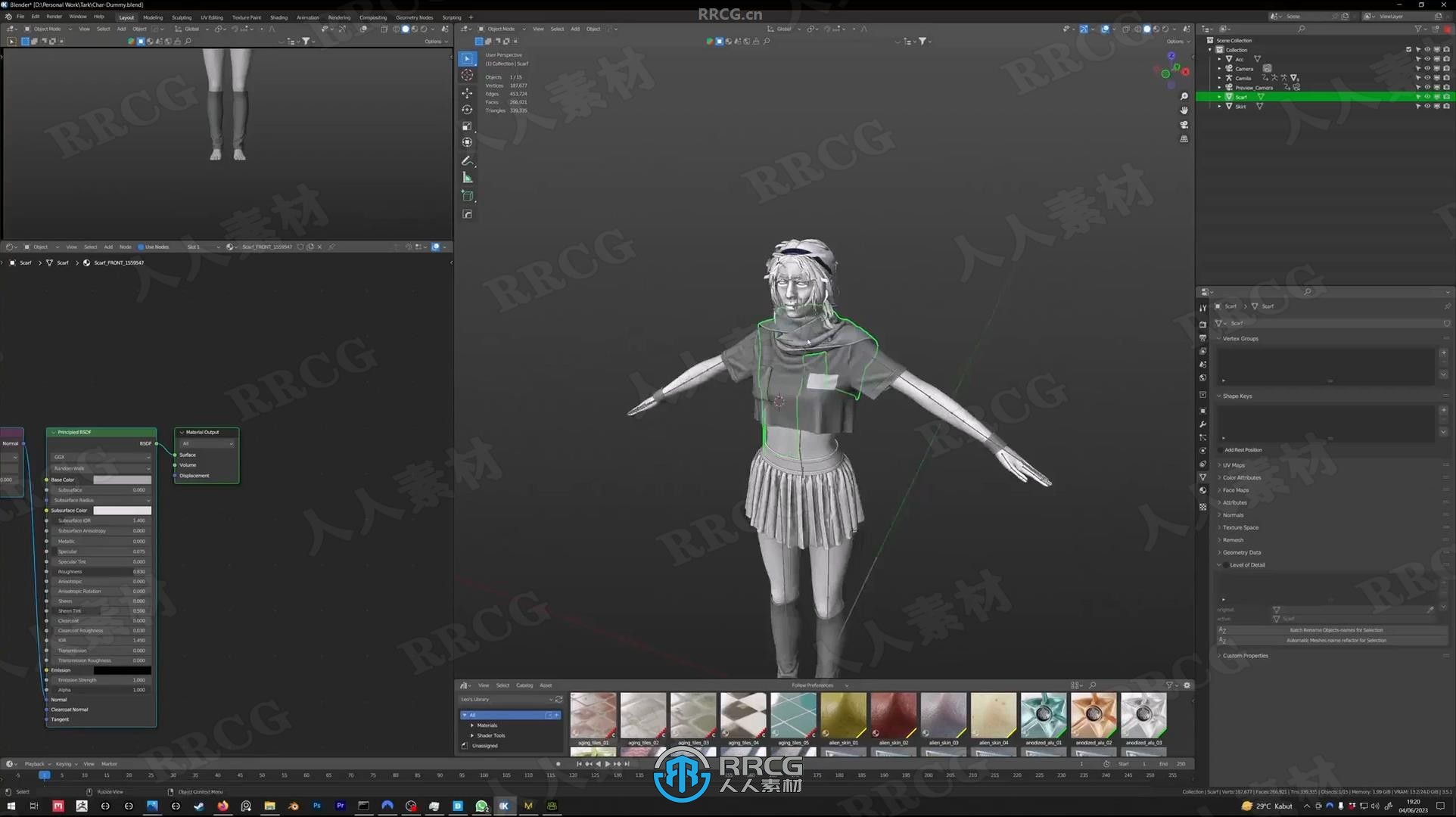The height and width of the screenshot is (817, 1456).
Task: Select the 3D Cursor tool
Action: tap(468, 75)
